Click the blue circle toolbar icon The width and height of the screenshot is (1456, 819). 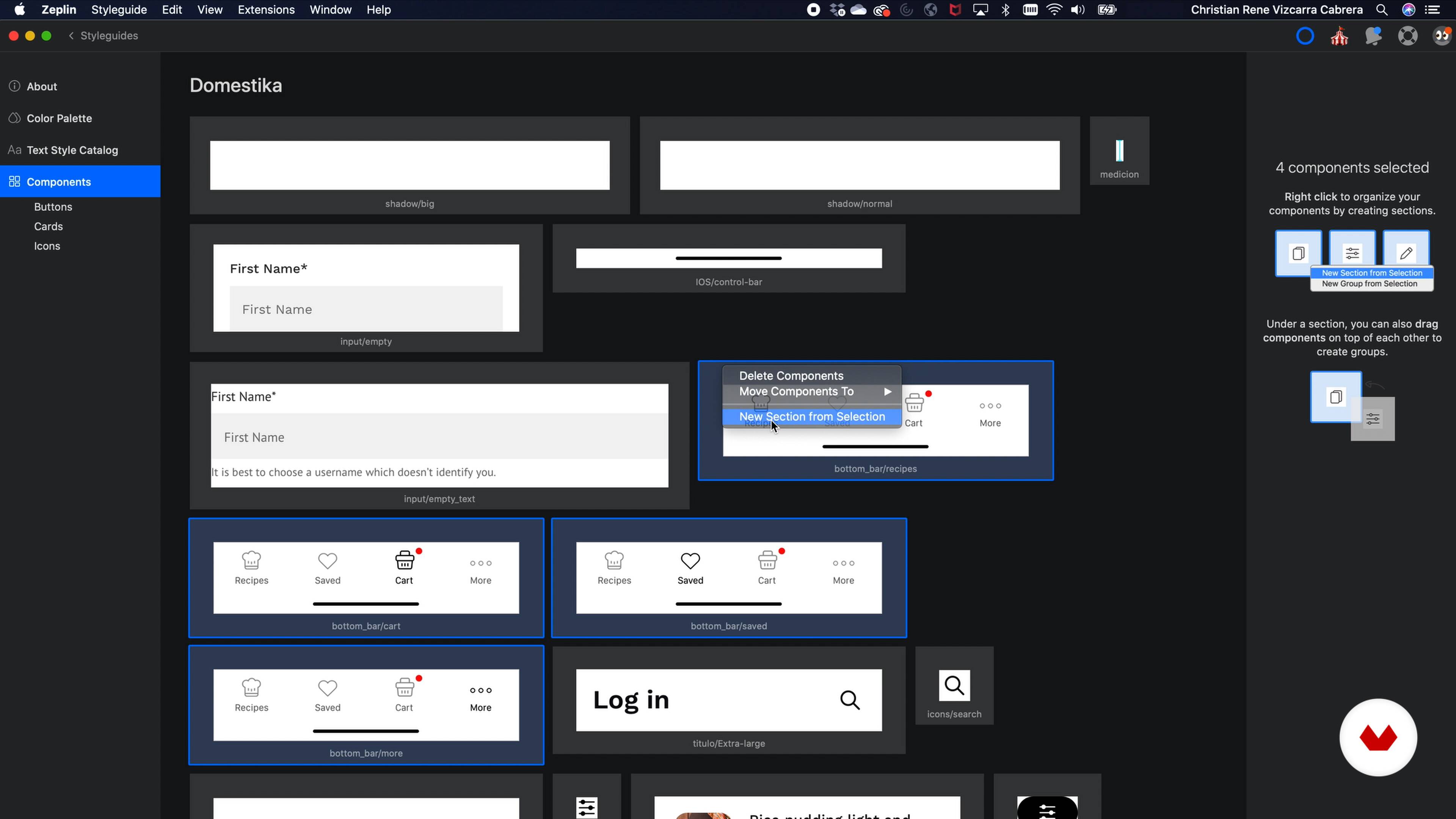[x=1304, y=36]
